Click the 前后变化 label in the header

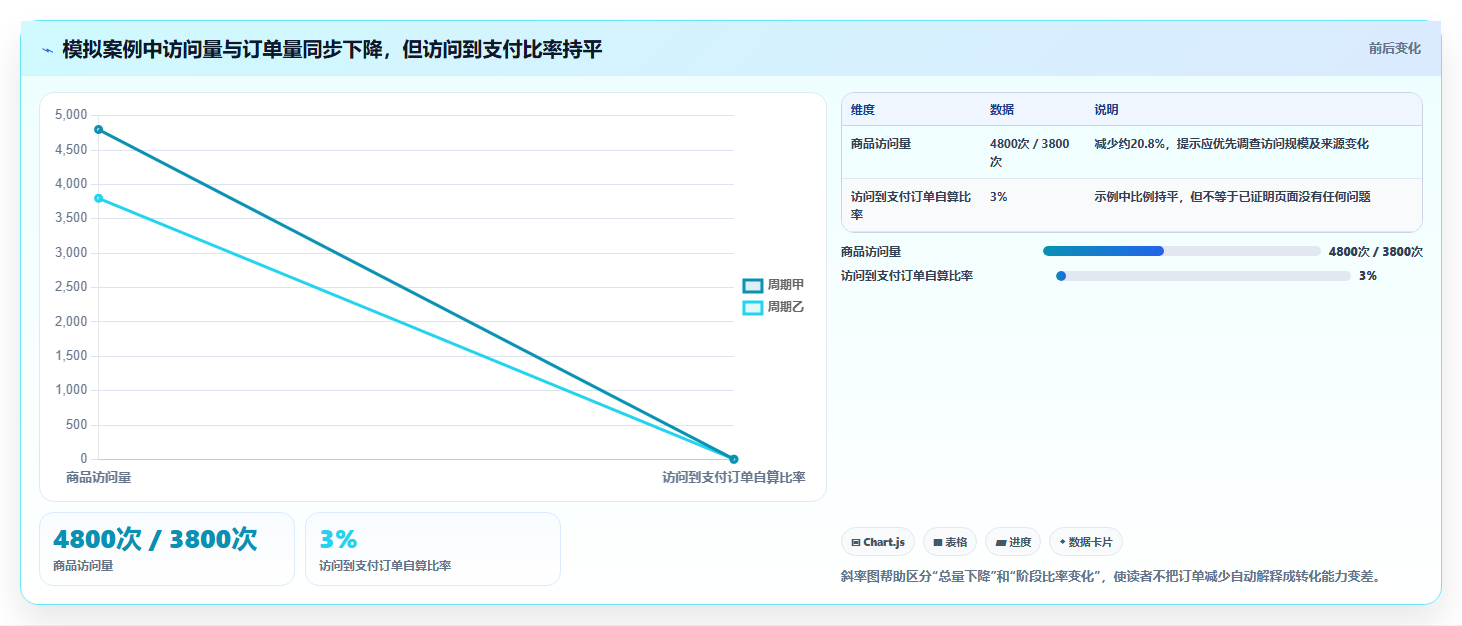pos(1394,49)
